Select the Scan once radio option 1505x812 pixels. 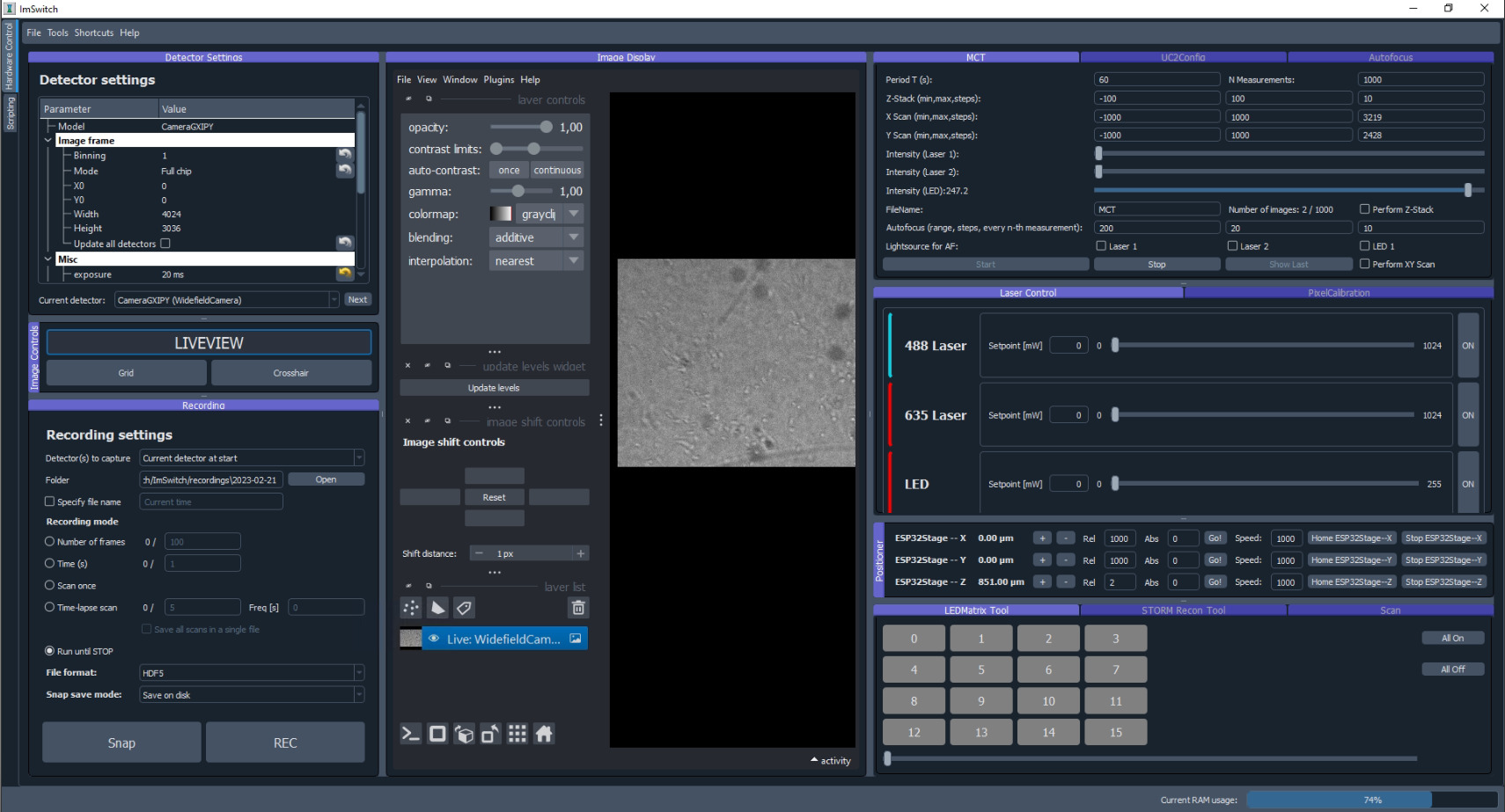point(50,585)
